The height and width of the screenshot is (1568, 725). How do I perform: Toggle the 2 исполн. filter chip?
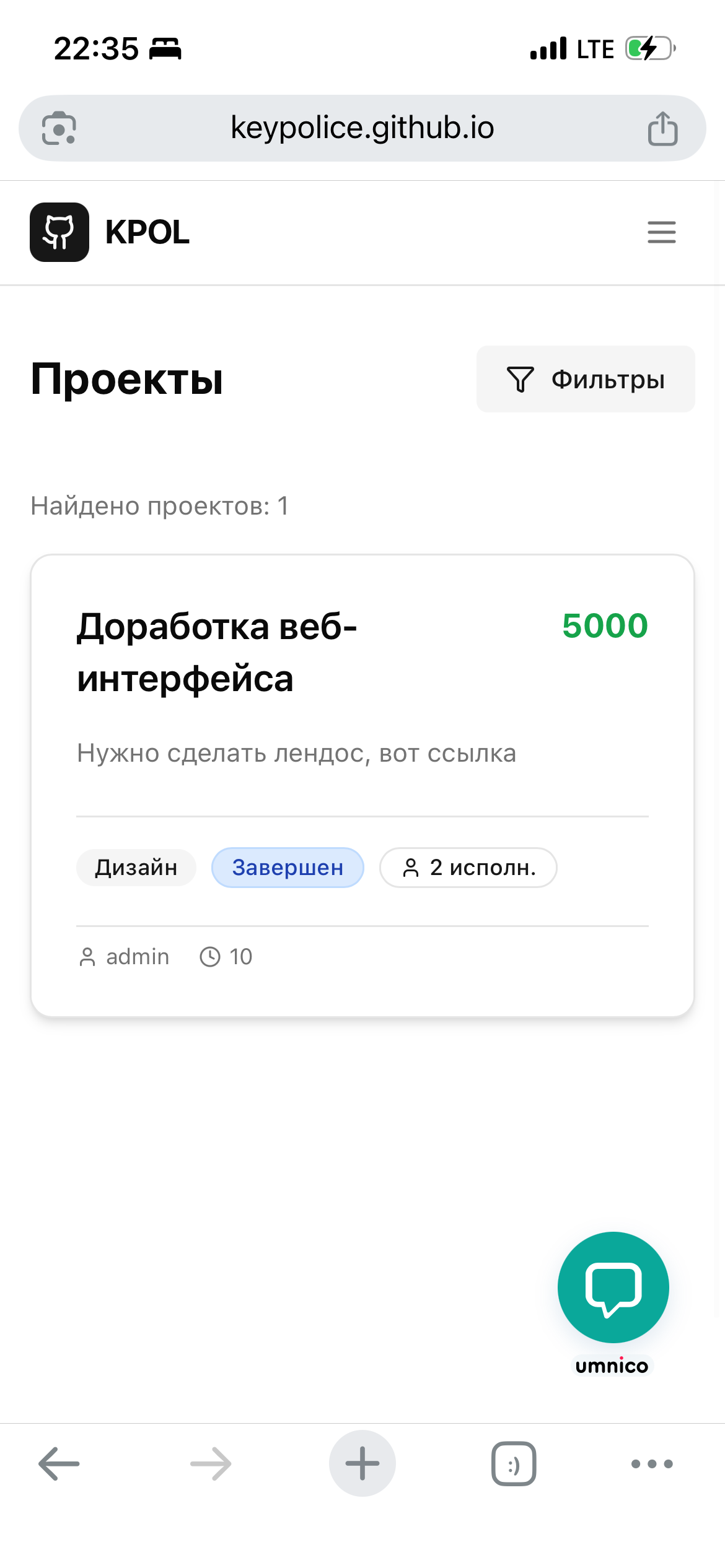tap(468, 868)
